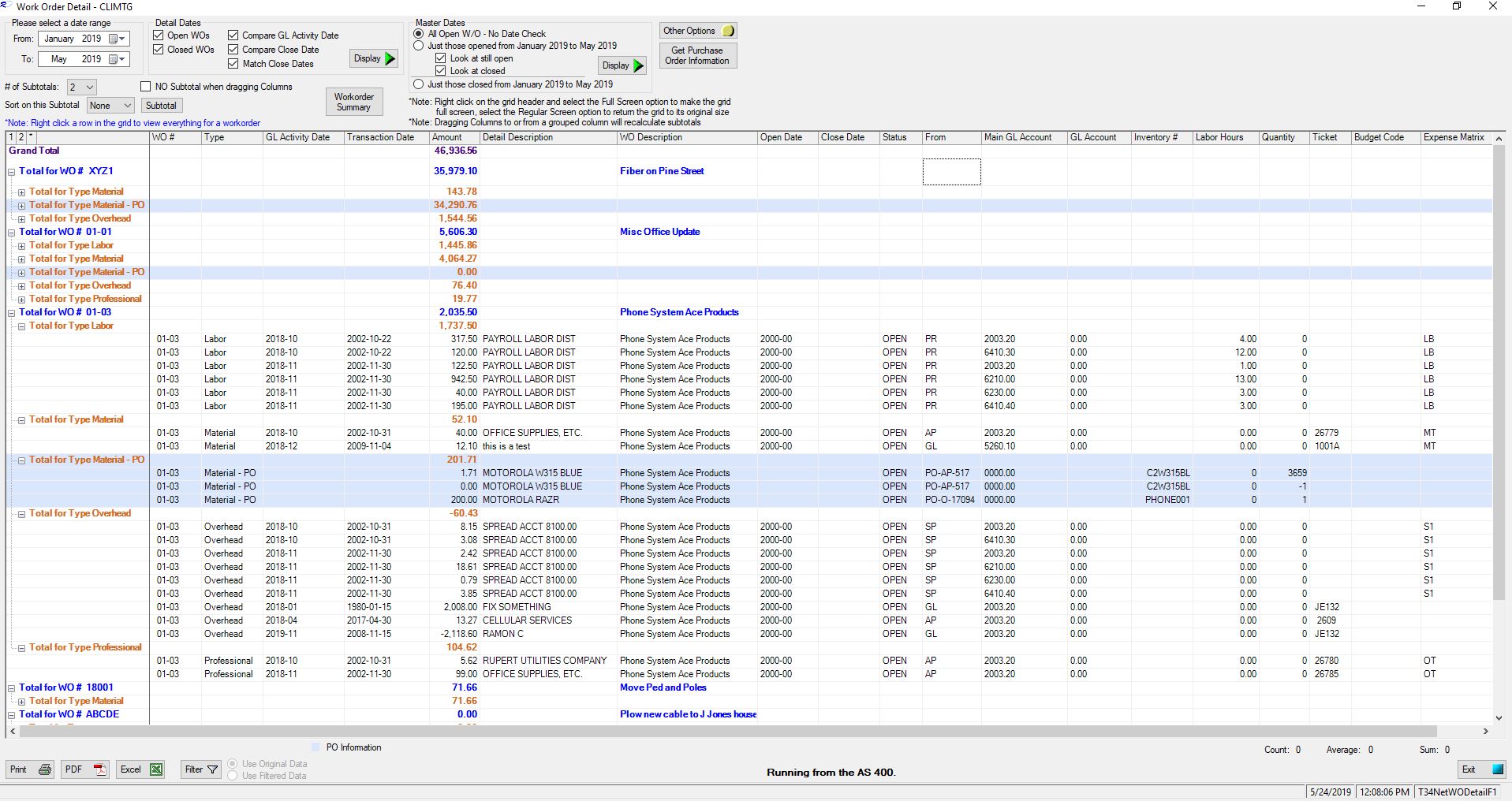Collapse Total for Type Overhead under 01-03

[x=22, y=514]
